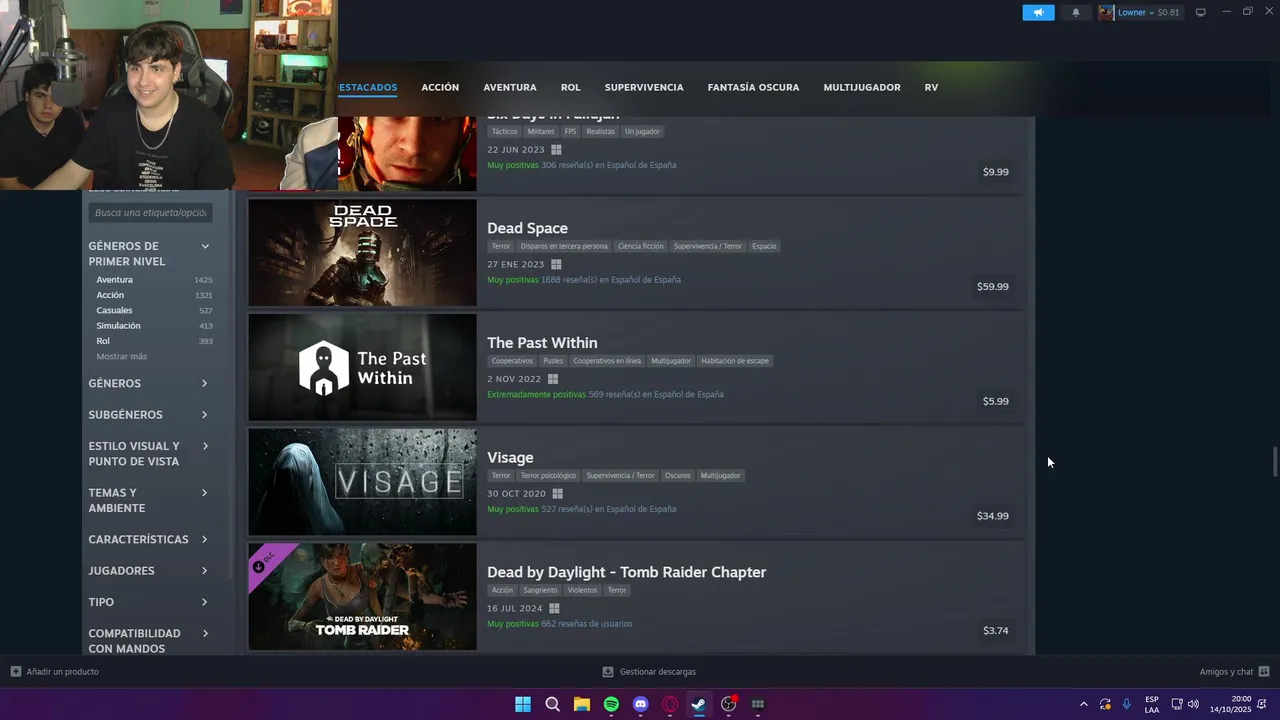Expand the CARACTERÍSTICAS filter section
This screenshot has width=1280, height=720.
coord(148,539)
